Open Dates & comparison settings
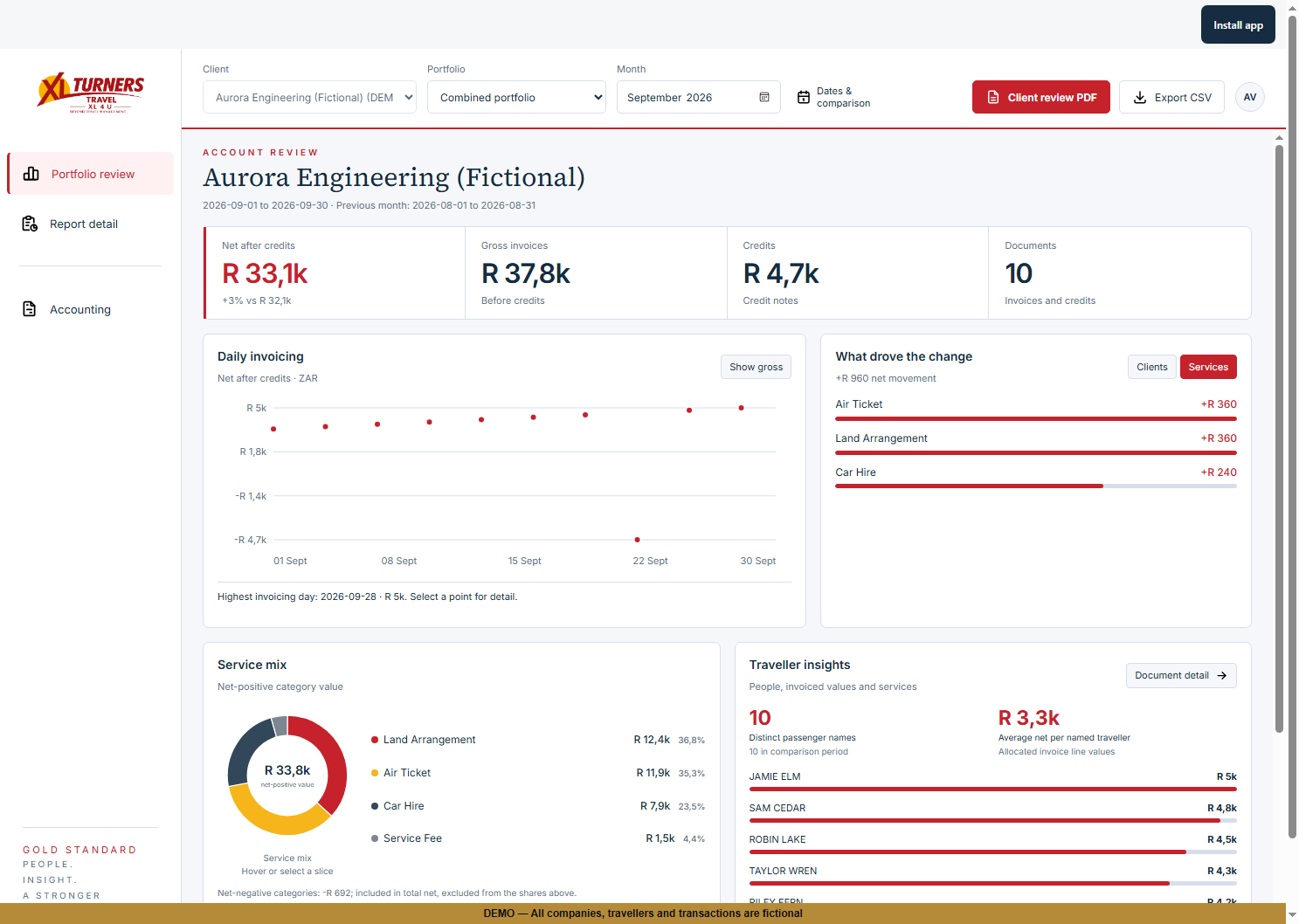The width and height of the screenshot is (1299, 924). pyautogui.click(x=833, y=97)
